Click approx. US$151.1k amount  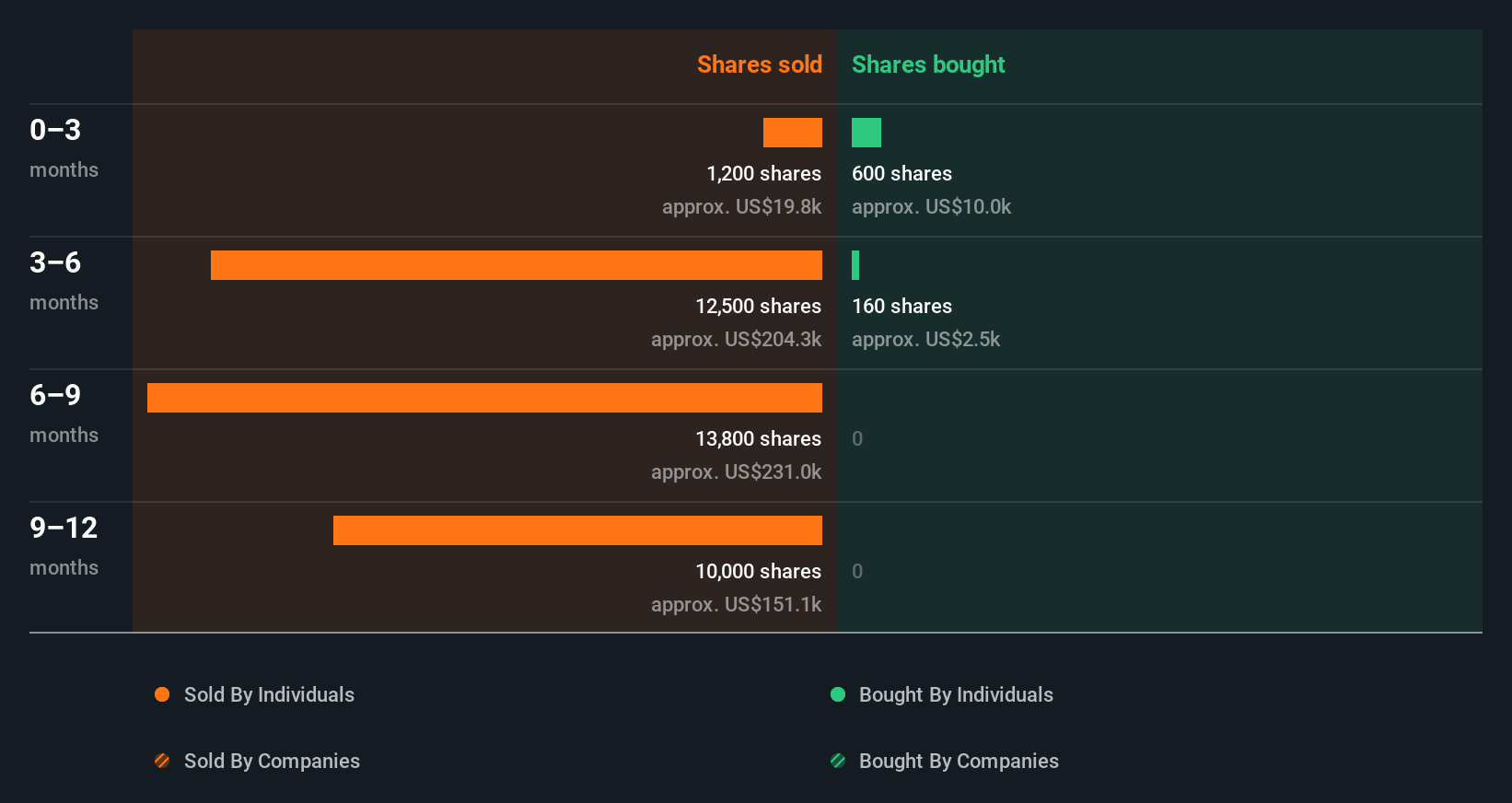737,604
